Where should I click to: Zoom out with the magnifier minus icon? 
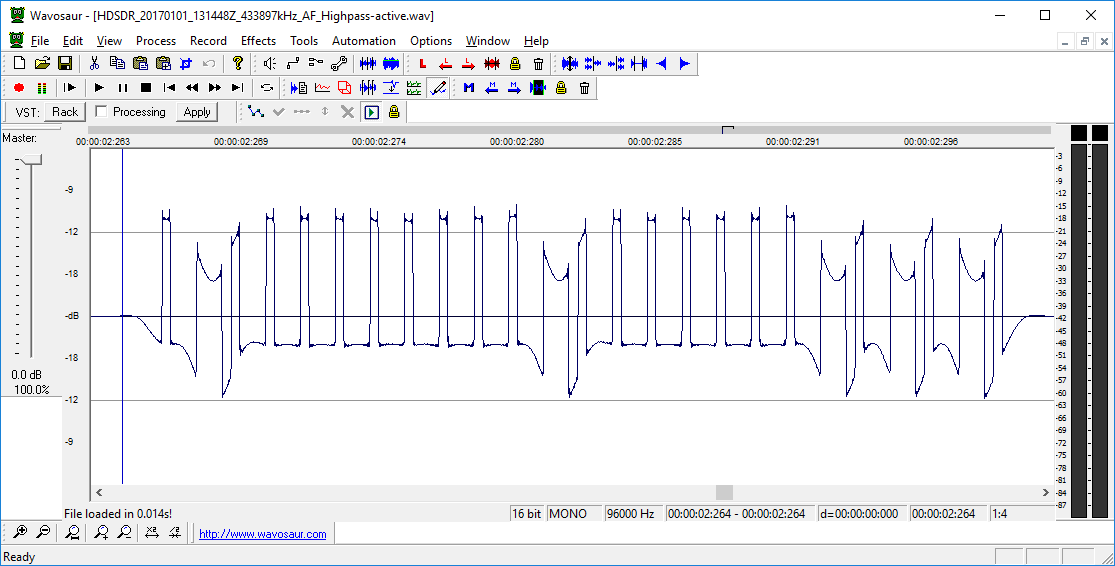click(43, 532)
